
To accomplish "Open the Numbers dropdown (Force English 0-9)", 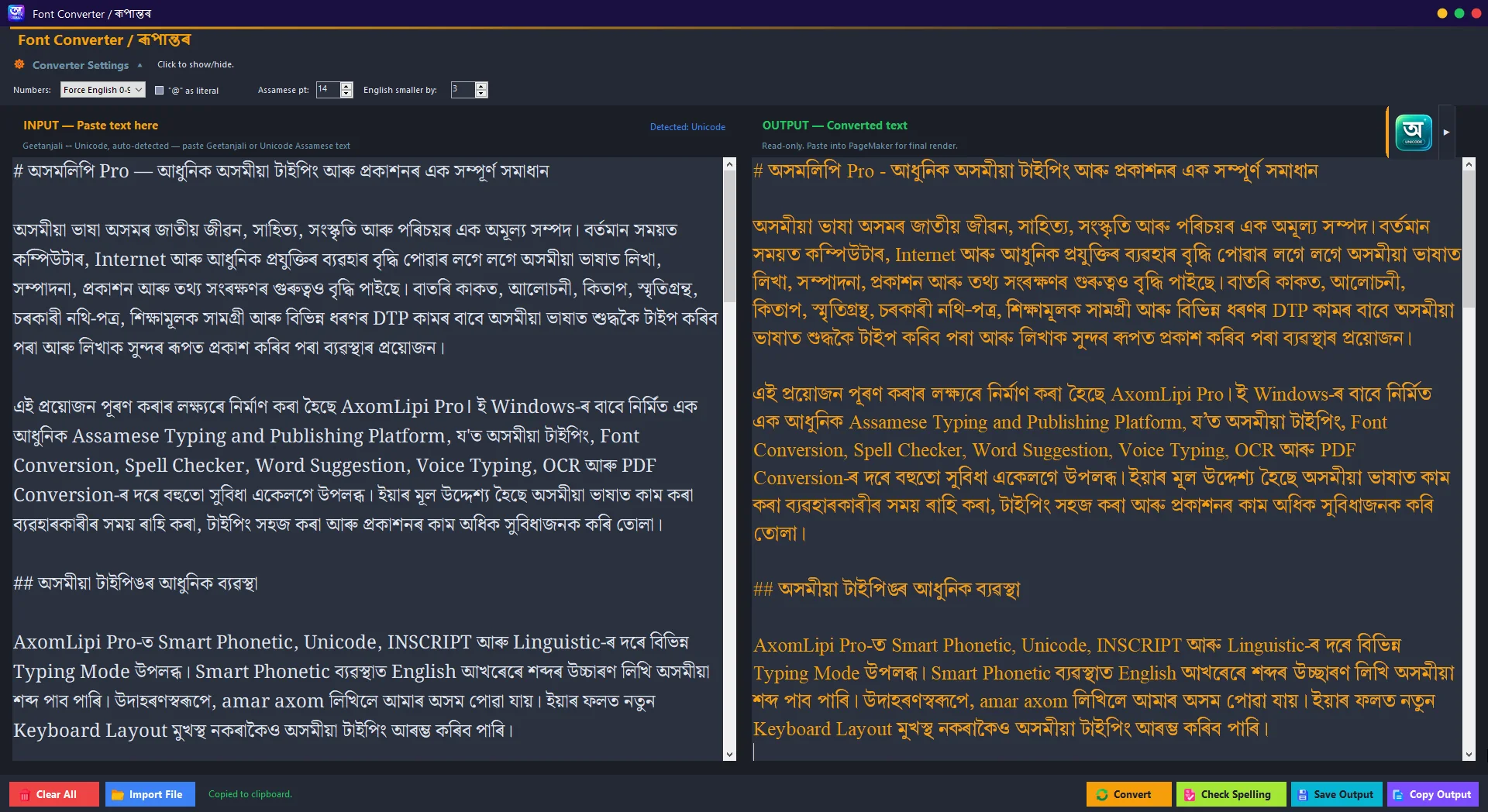I will 103,90.
